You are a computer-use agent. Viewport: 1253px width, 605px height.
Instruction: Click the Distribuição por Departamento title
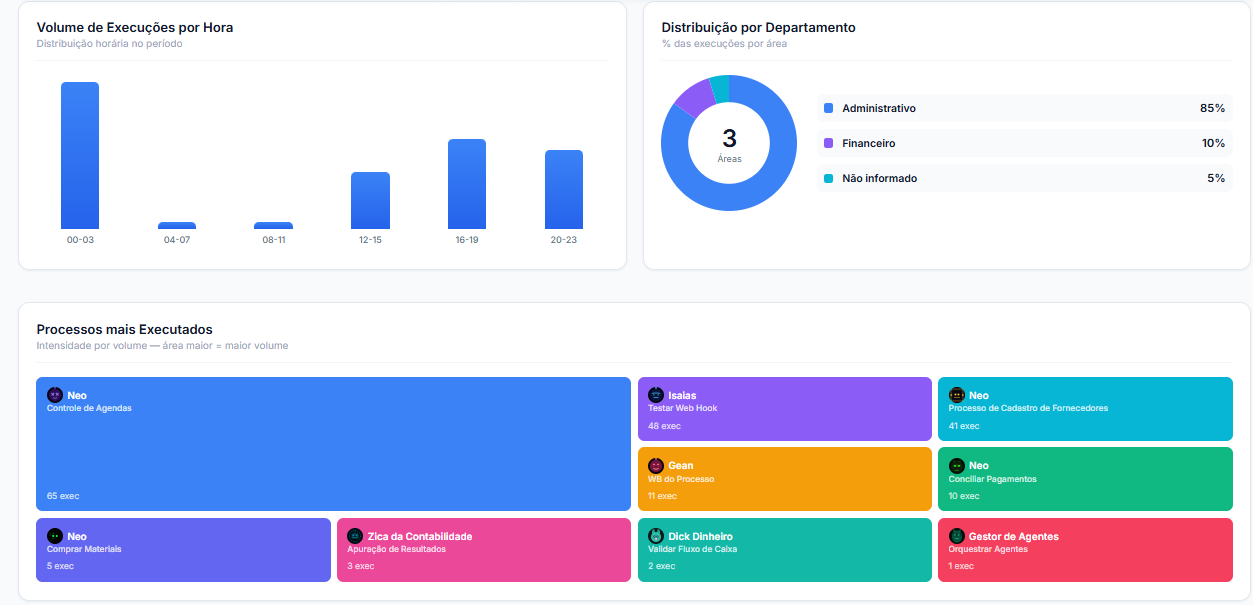pyautogui.click(x=759, y=27)
